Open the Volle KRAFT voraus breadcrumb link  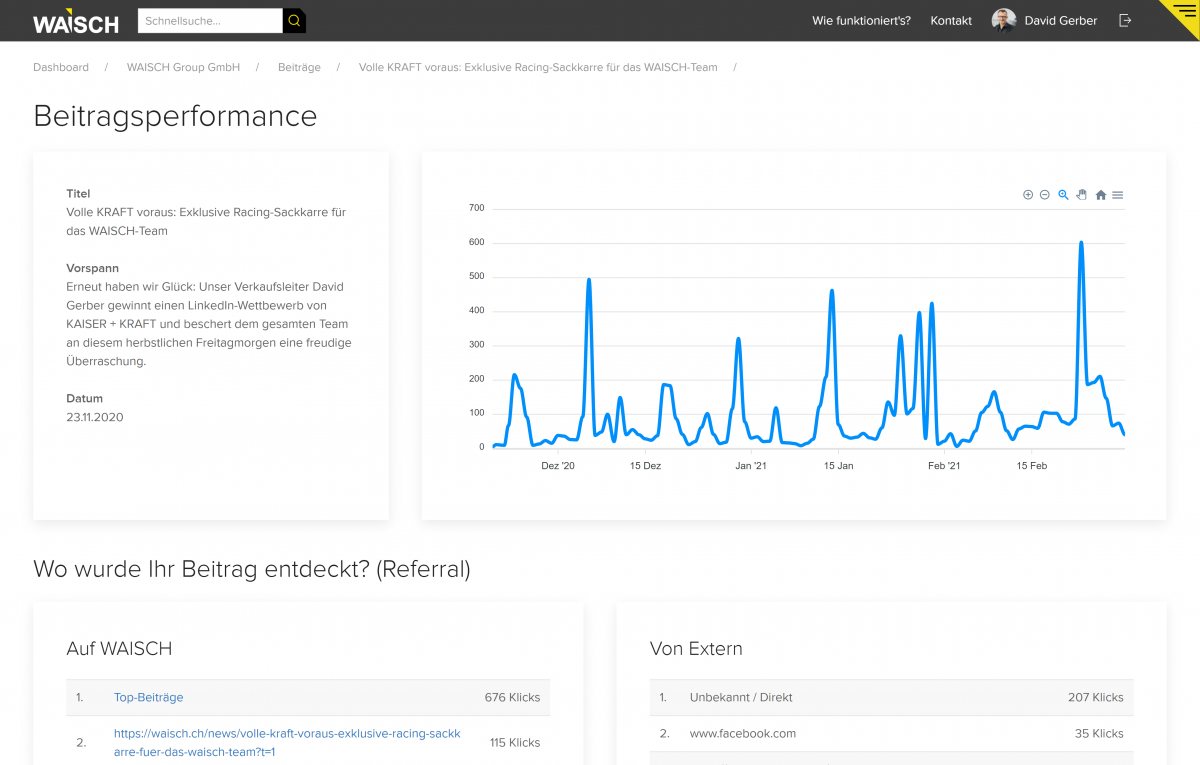point(538,67)
